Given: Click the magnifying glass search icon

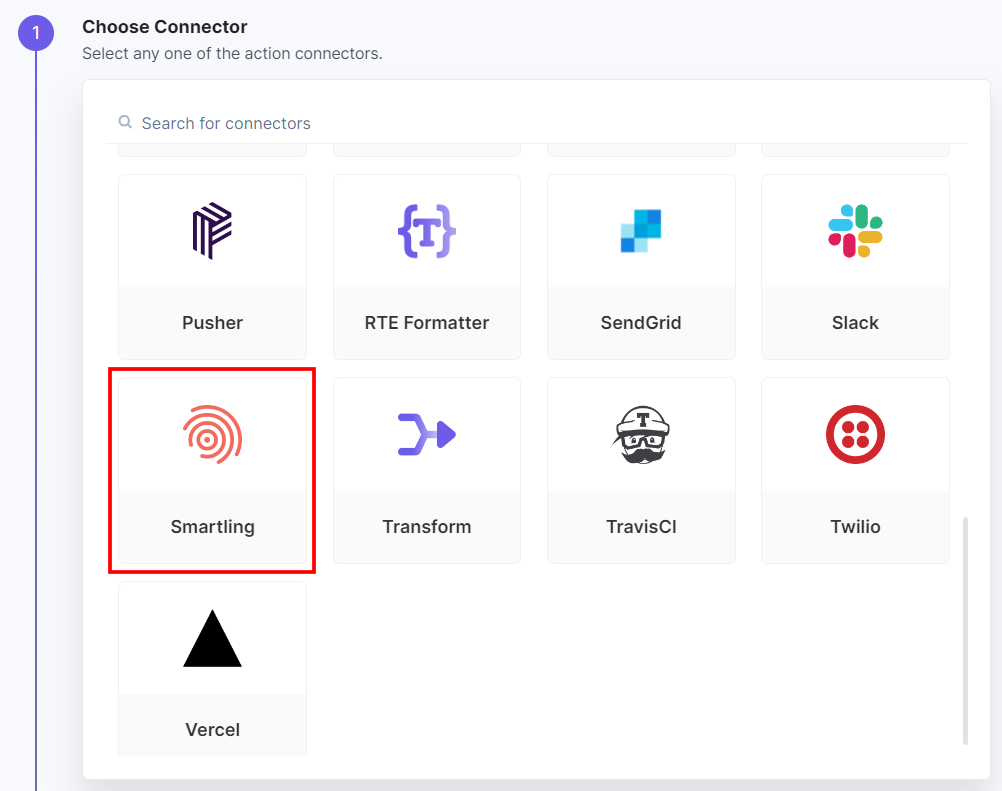Looking at the screenshot, I should 124,121.
